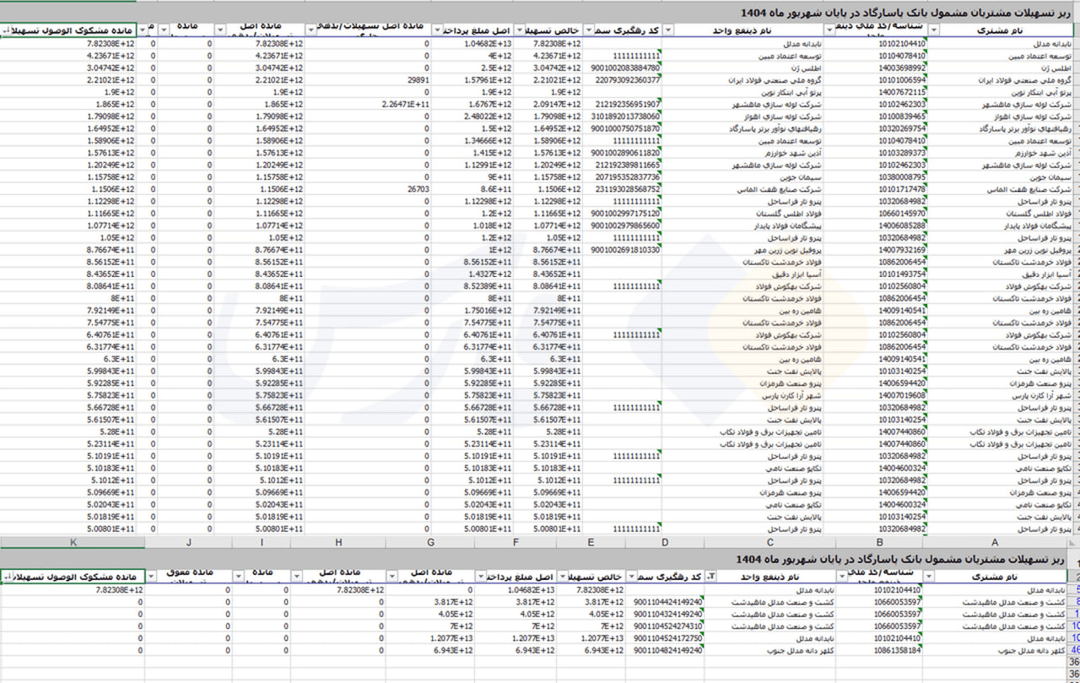The height and width of the screenshot is (683, 1080).
Task: Select column K header letter
Action: click(72, 542)
